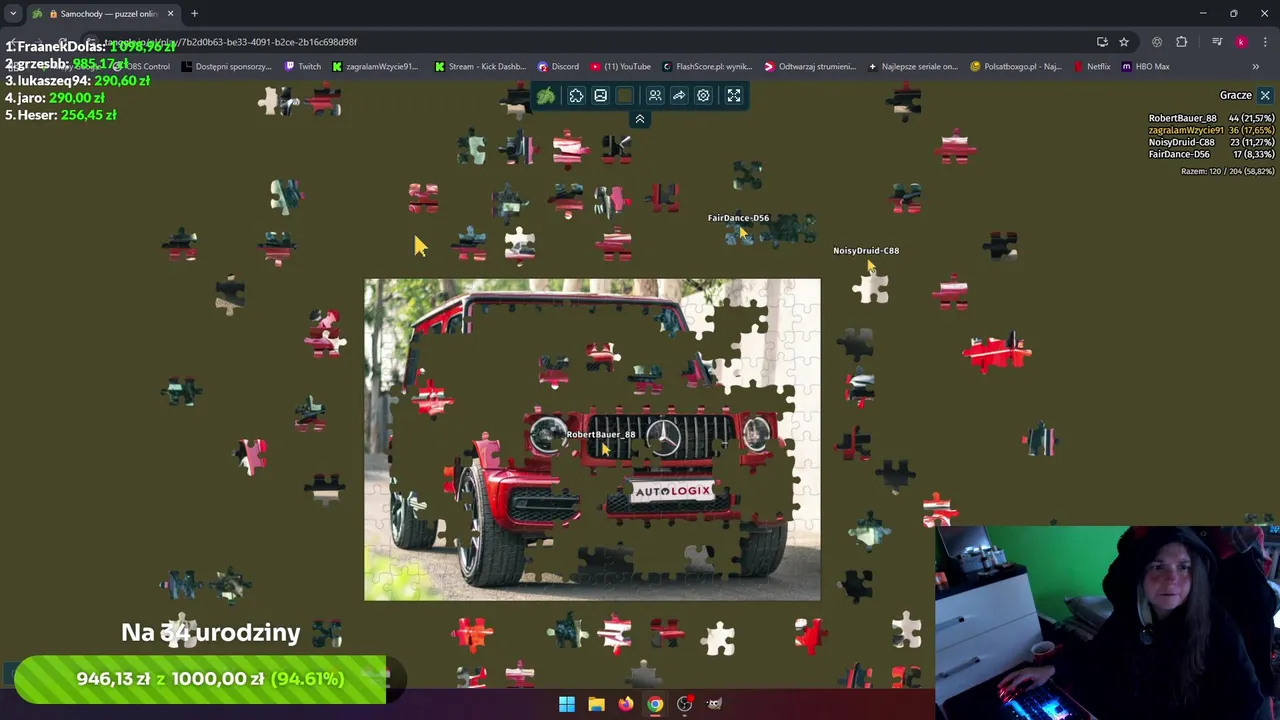Open Google Chrome from the taskbar
The image size is (1280, 720).
654,704
